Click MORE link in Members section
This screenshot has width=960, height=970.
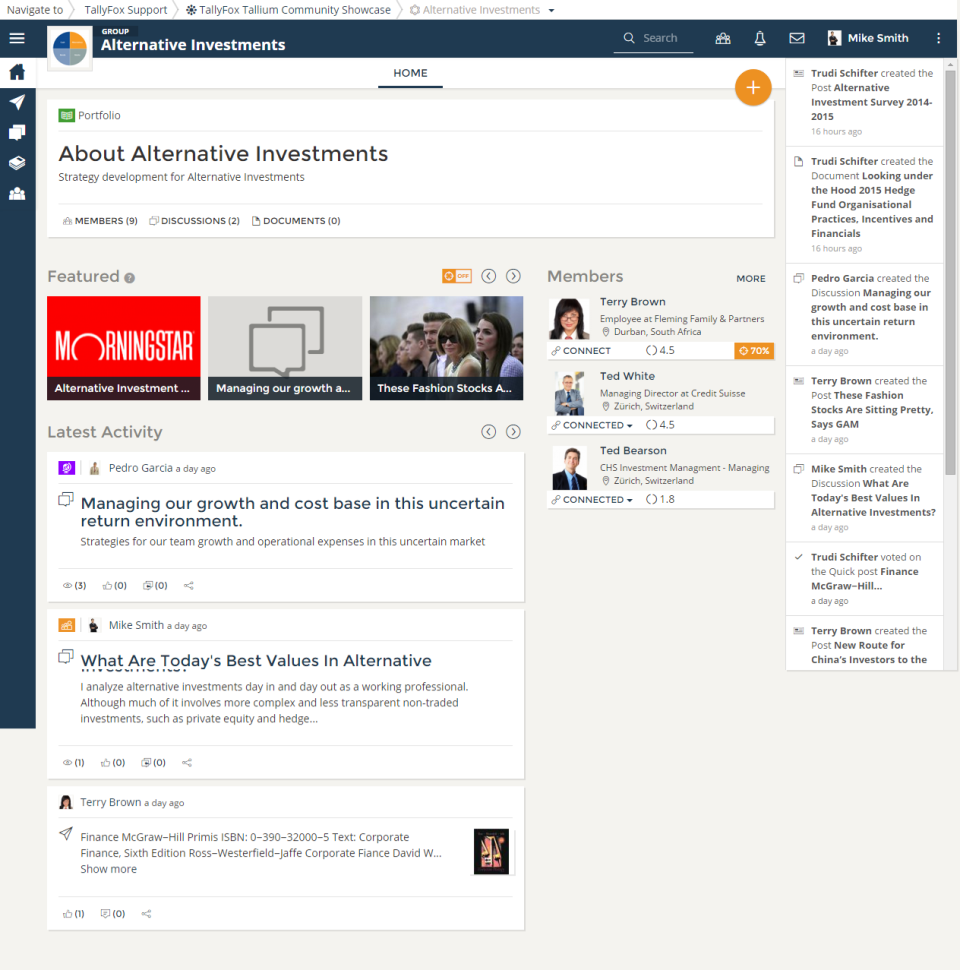pyautogui.click(x=750, y=279)
